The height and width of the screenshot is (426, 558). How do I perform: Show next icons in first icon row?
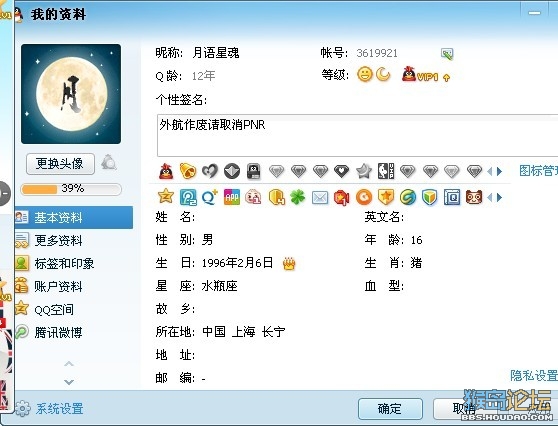(x=500, y=172)
